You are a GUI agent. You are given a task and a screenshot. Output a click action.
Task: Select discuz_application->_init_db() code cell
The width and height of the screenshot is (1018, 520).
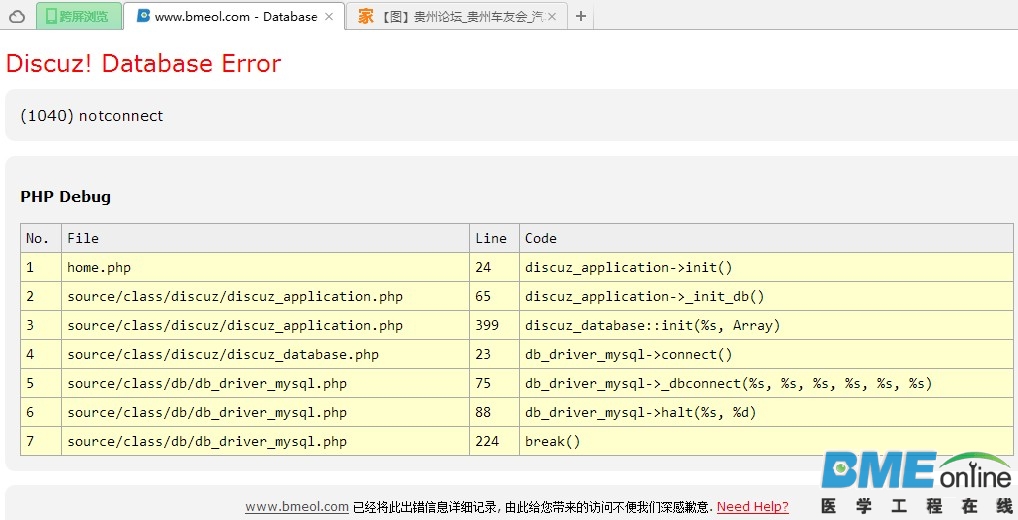(x=766, y=297)
